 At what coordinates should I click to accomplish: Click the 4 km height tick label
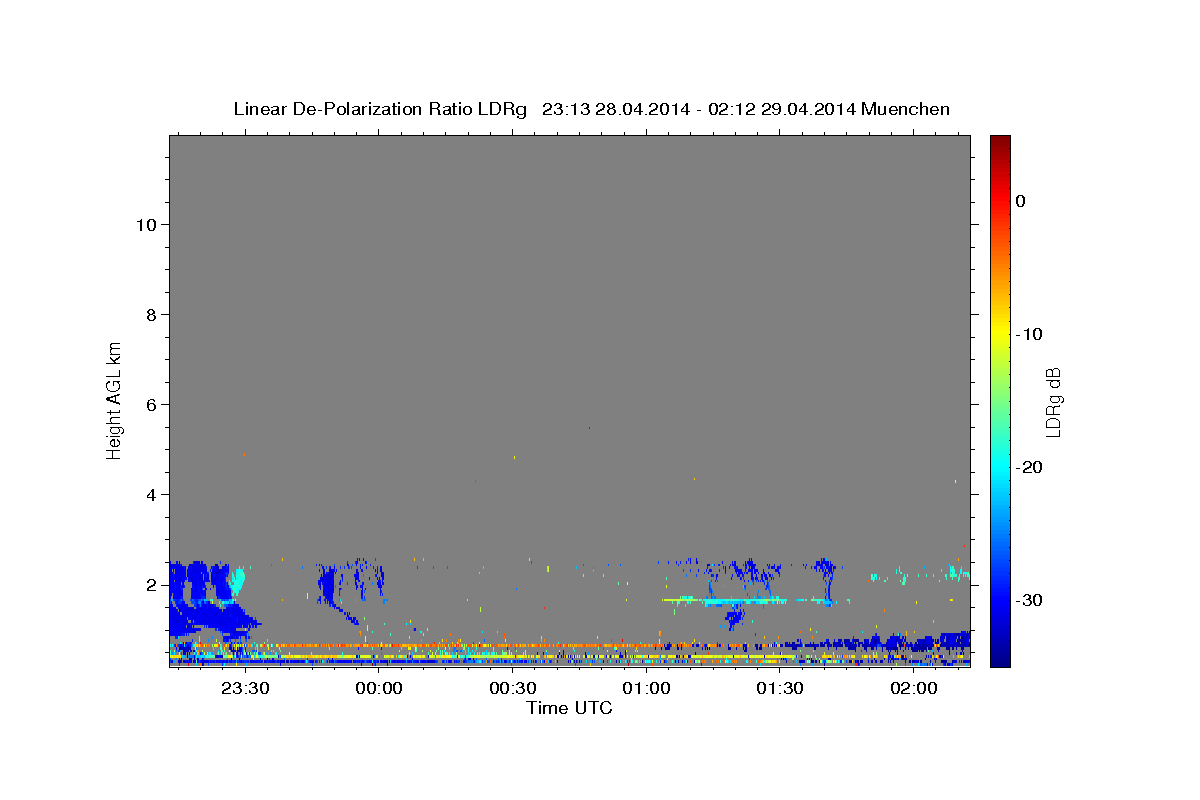tap(151, 494)
